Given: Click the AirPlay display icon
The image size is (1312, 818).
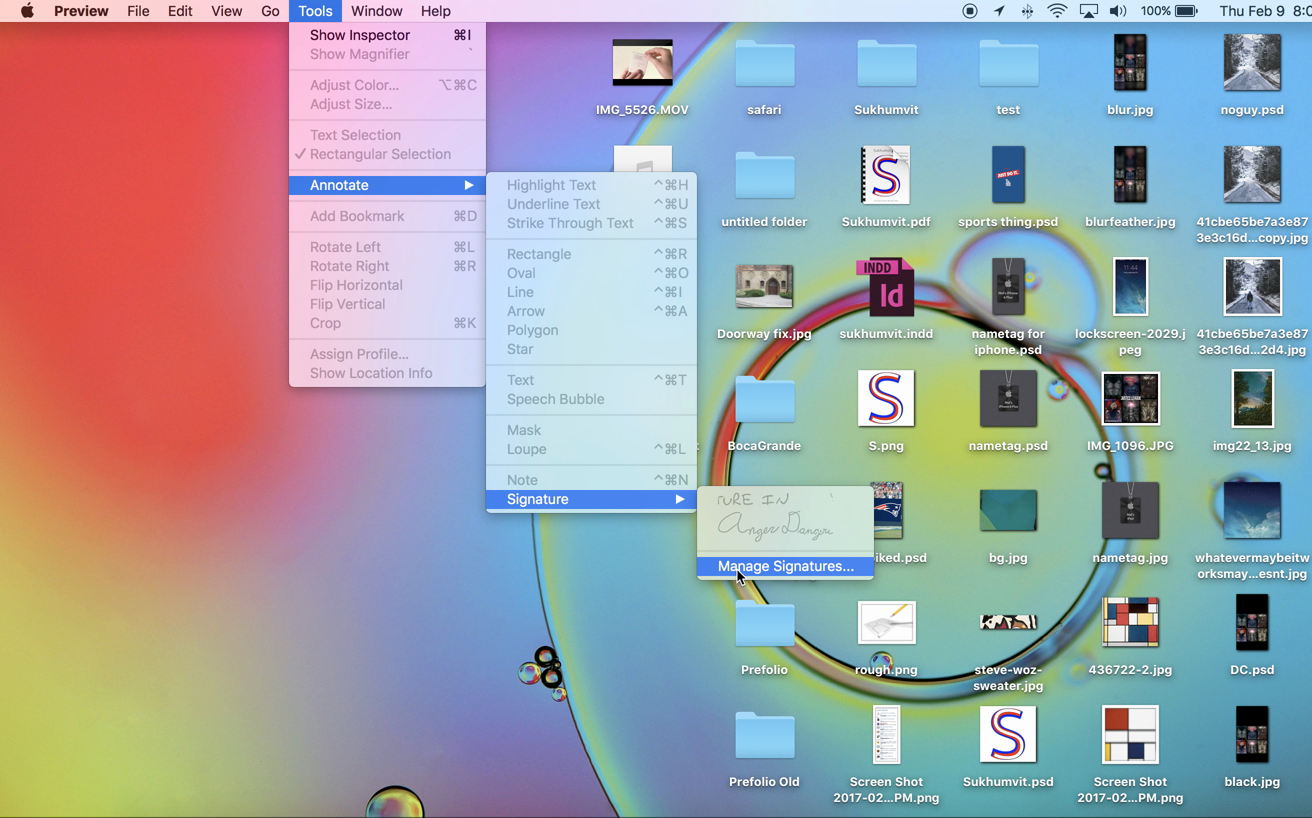Looking at the screenshot, I should click(1088, 11).
